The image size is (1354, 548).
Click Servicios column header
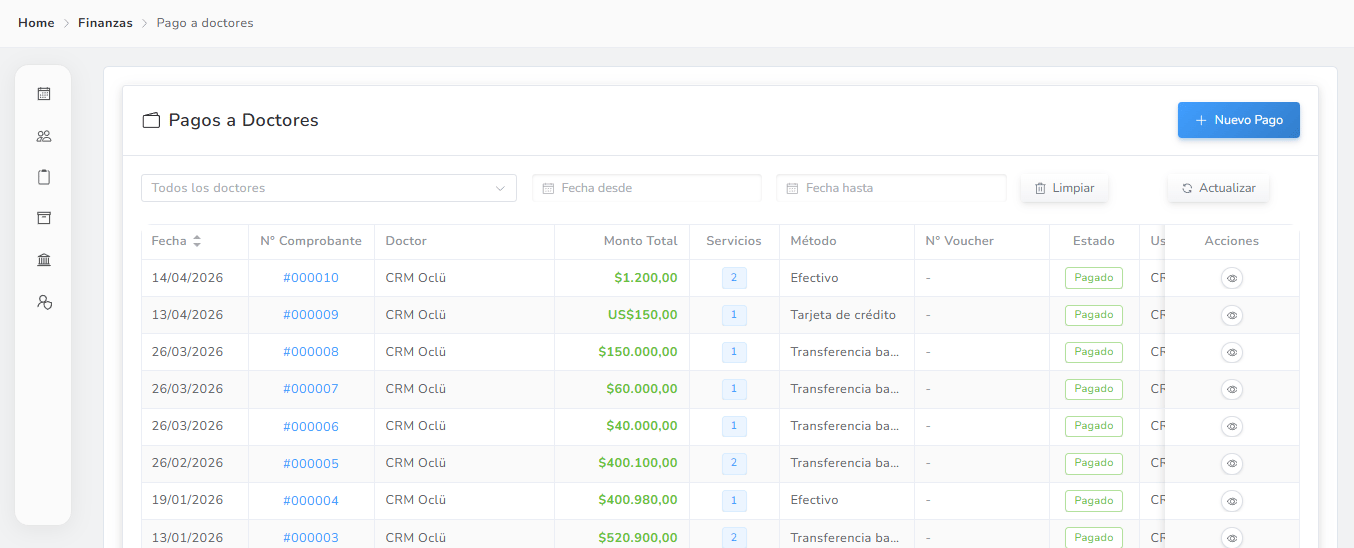pyautogui.click(x=734, y=241)
